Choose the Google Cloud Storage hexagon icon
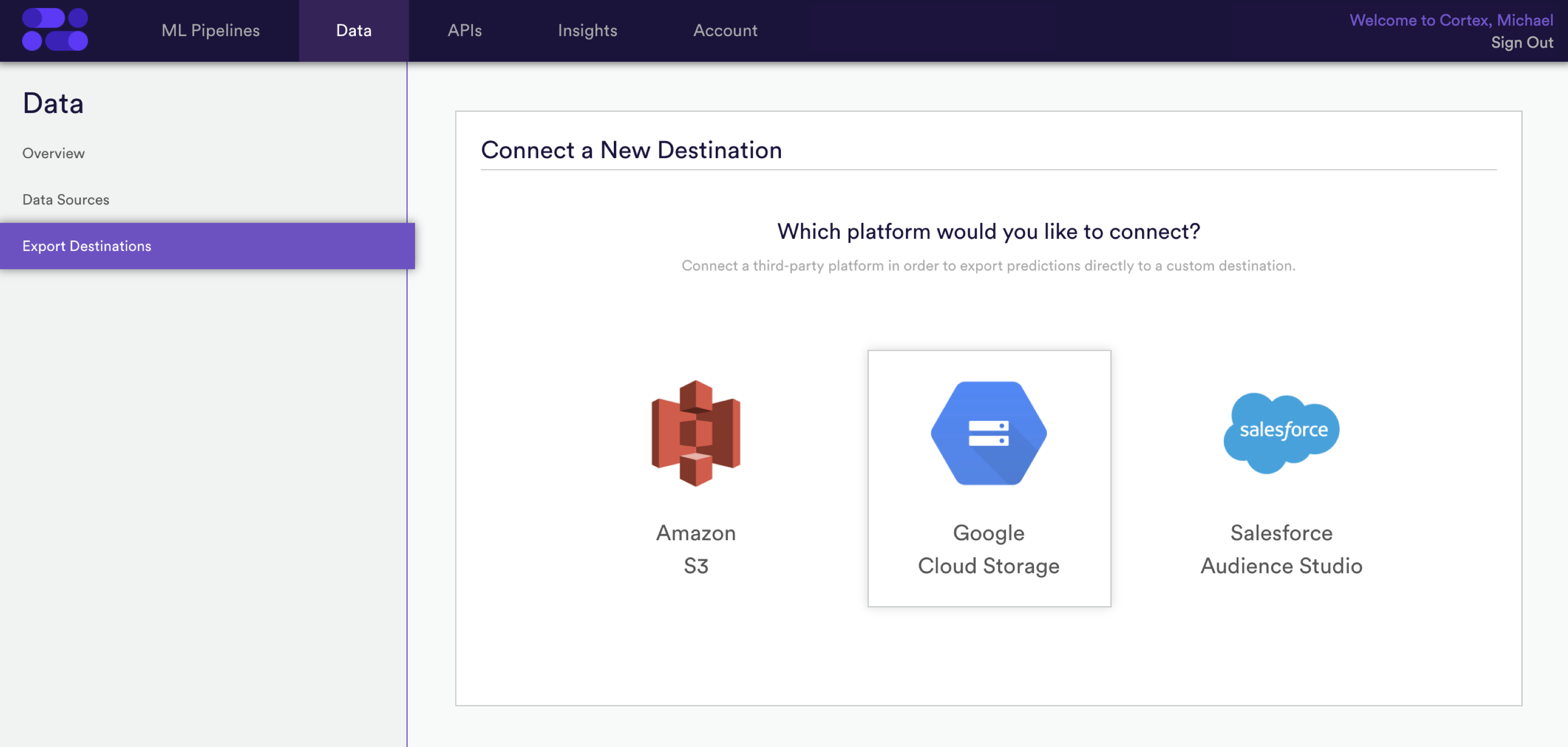This screenshot has height=747, width=1568. click(x=988, y=433)
